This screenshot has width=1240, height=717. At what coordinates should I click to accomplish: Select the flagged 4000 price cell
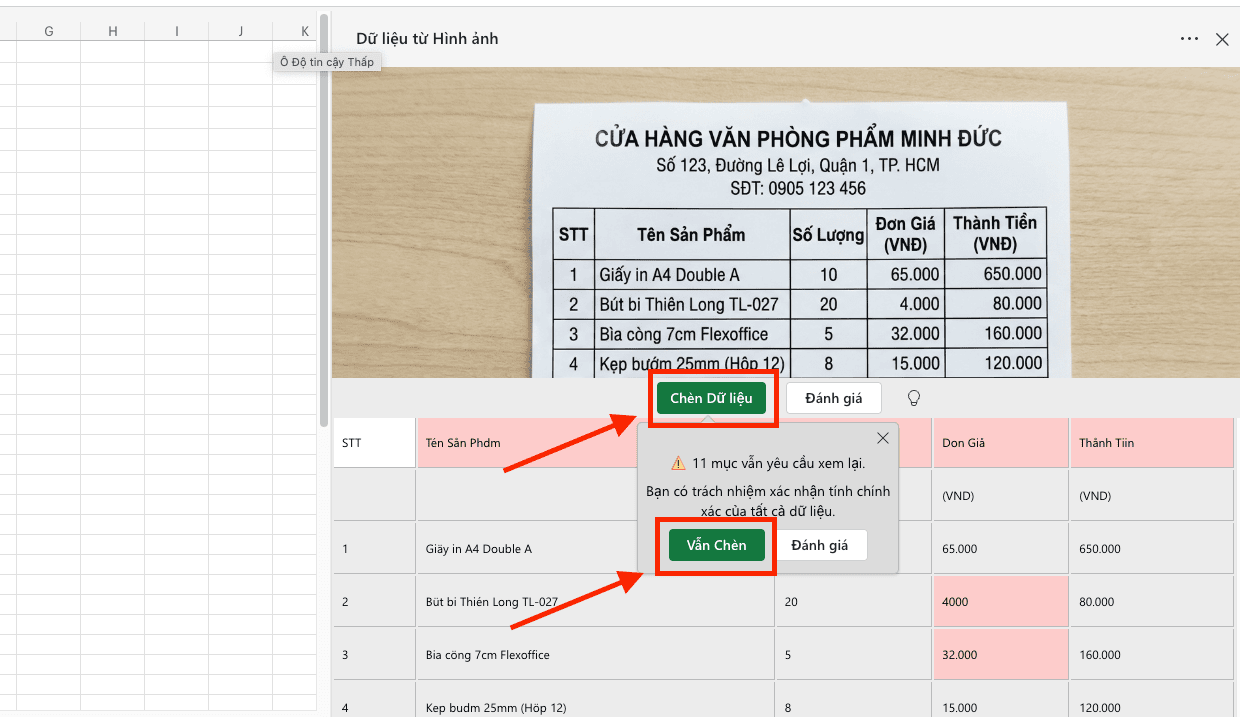tap(1000, 601)
